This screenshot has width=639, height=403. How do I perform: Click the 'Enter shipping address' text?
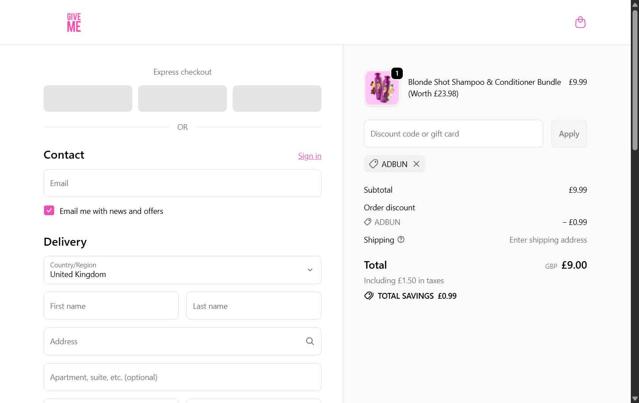point(548,240)
